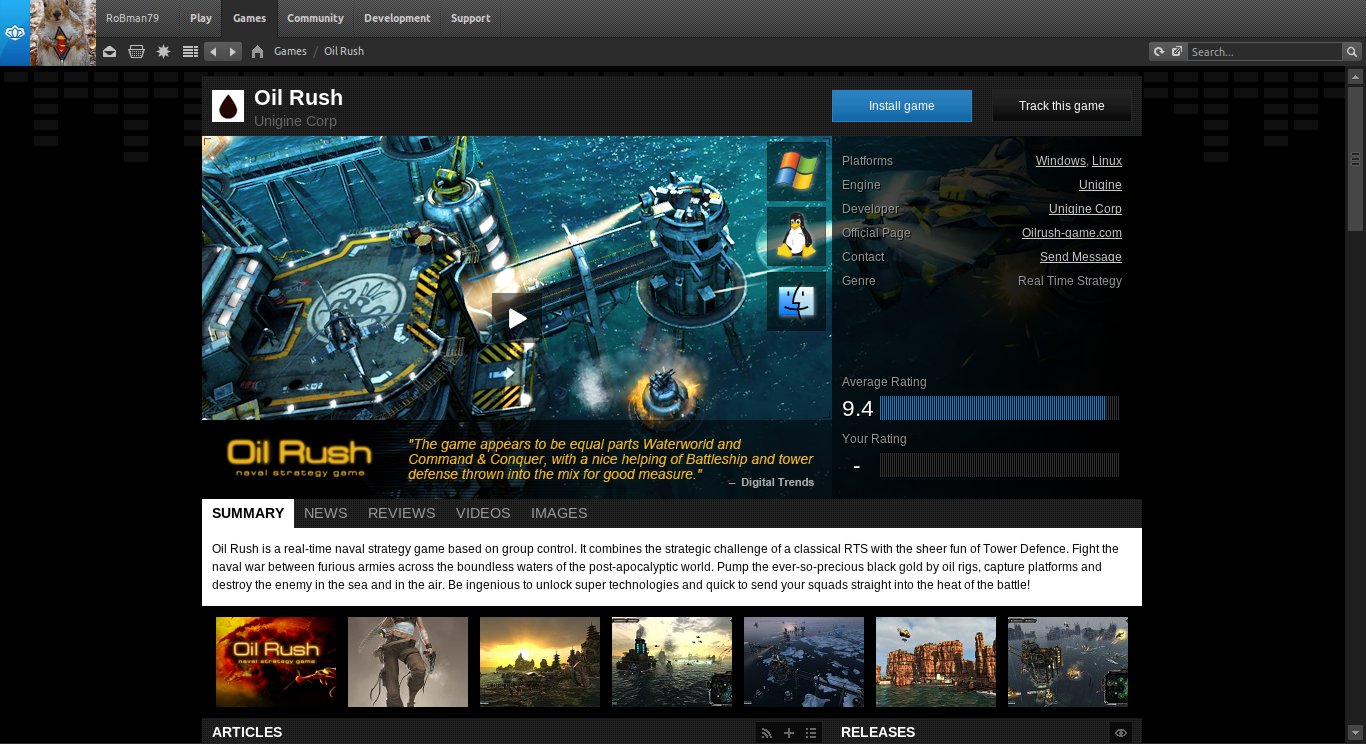Open the Community tab
The image size is (1366, 744).
(315, 18)
